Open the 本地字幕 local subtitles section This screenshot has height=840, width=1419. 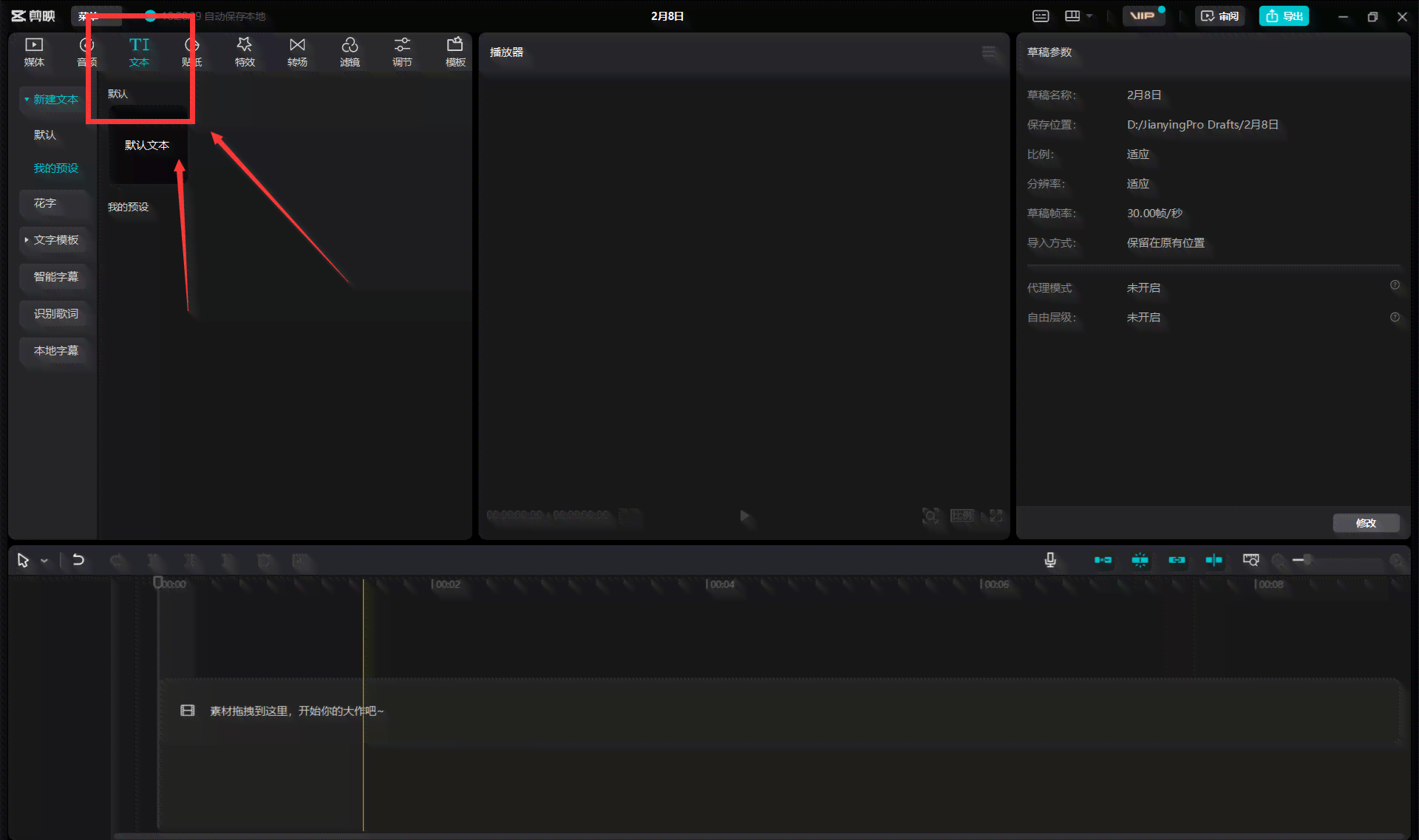point(53,351)
